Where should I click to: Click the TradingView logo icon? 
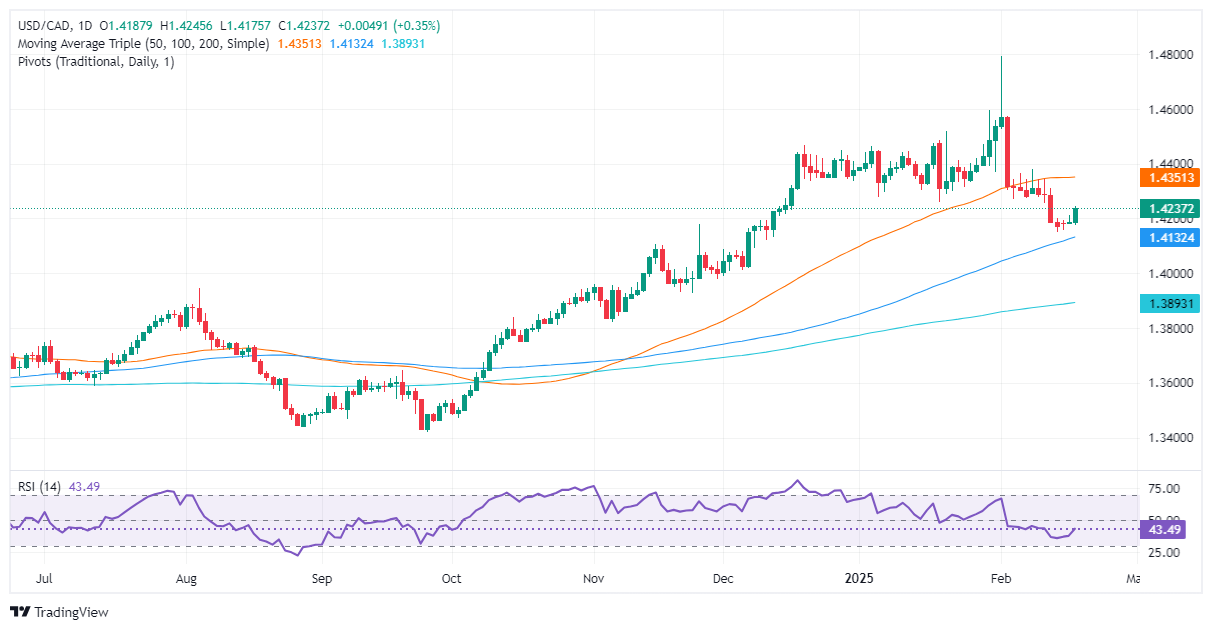[20, 611]
